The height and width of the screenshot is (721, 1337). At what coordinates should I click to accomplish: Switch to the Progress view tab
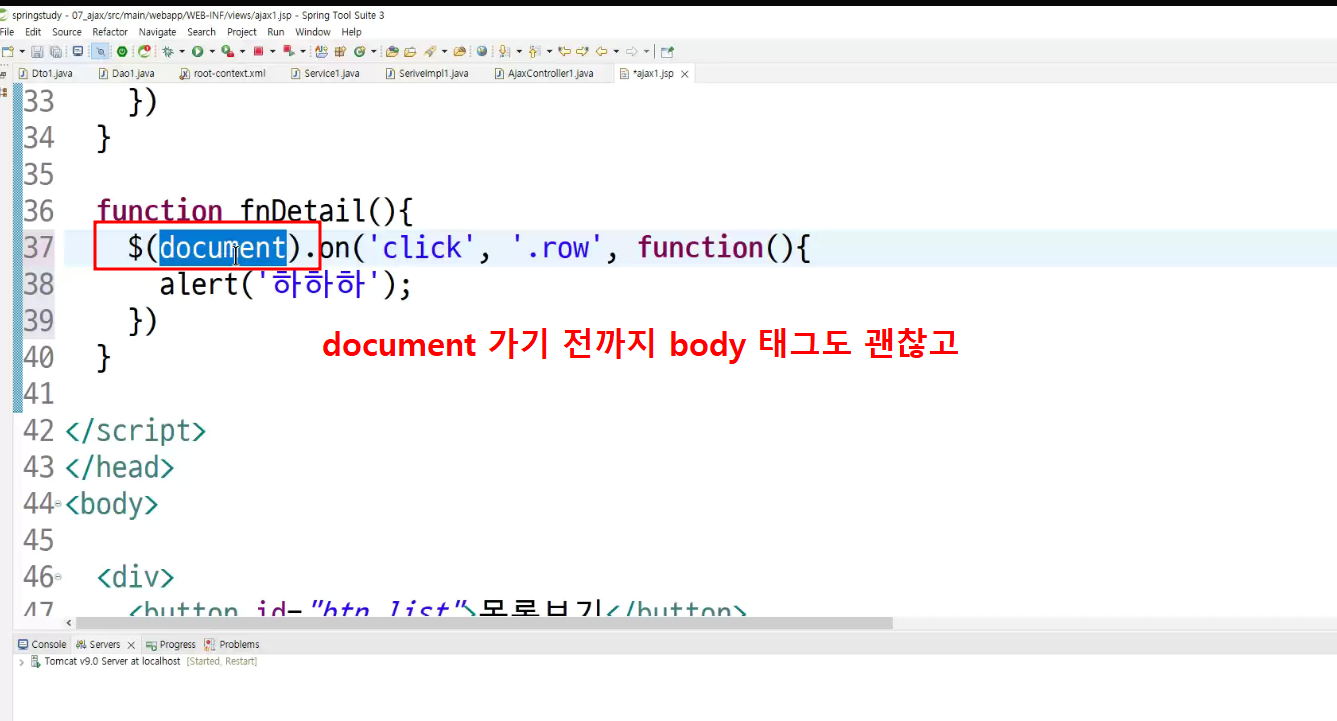click(x=171, y=644)
